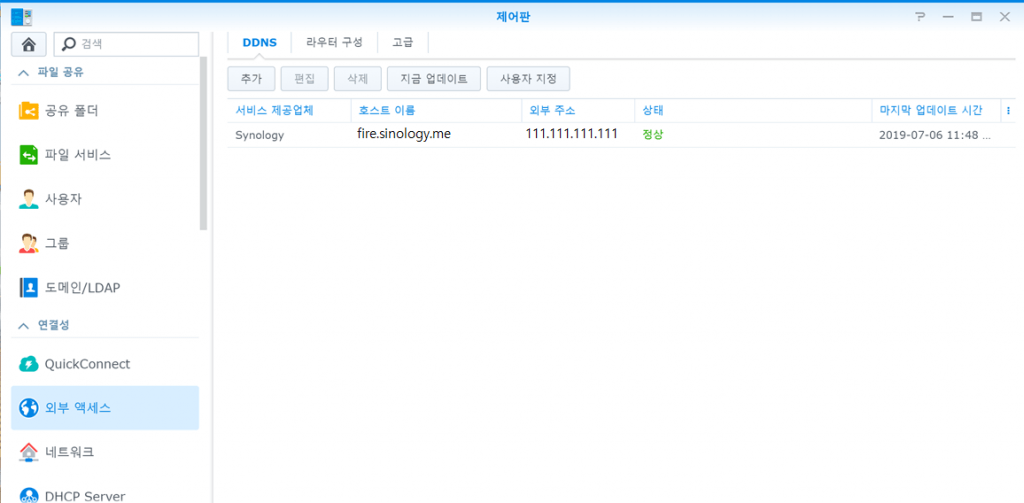The width and height of the screenshot is (1024, 503).
Task: Click the Control Panel home icon button
Action: click(x=29, y=44)
